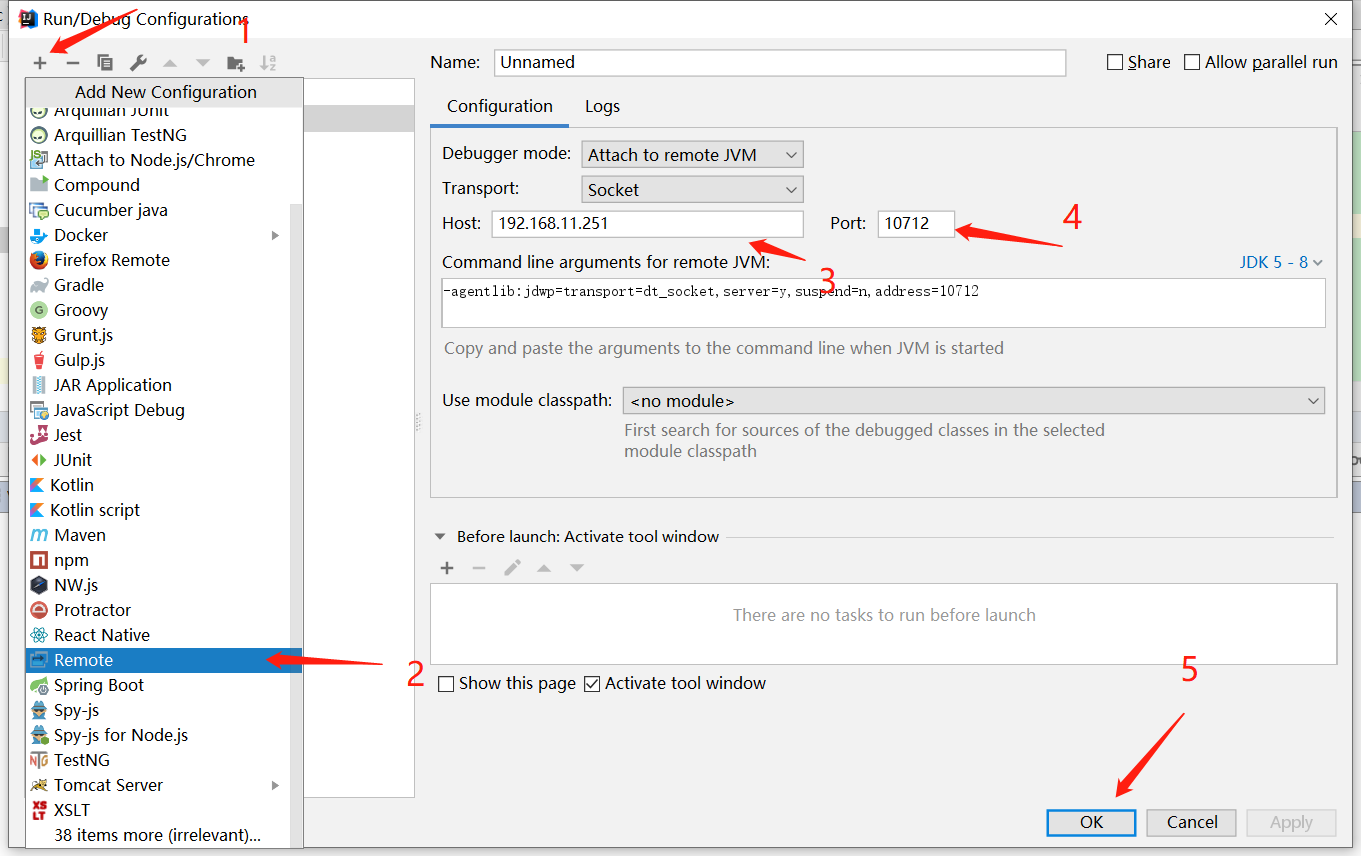The image size is (1361, 856).
Task: Click the Name input field
Action: click(x=780, y=62)
